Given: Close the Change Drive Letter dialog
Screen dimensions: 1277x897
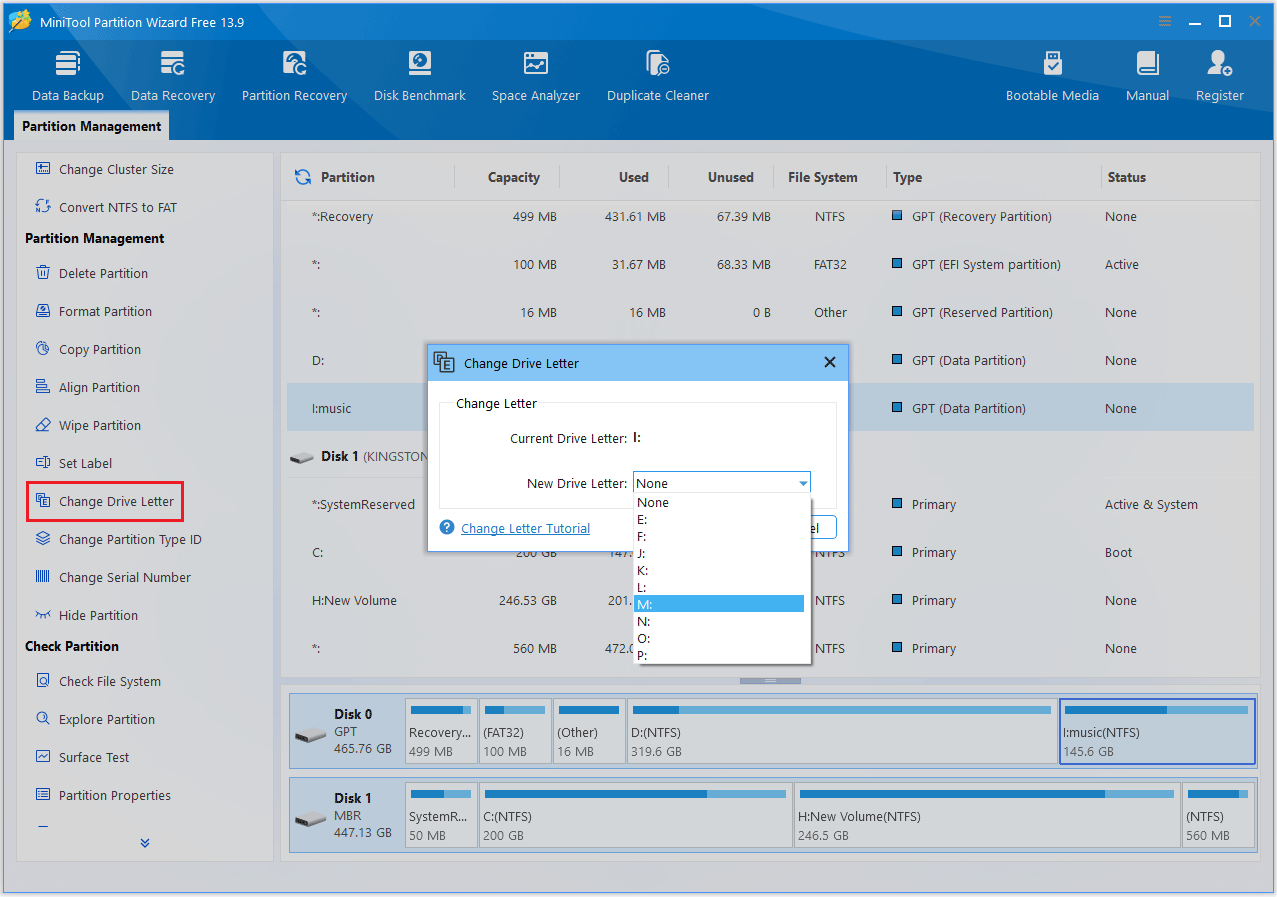Looking at the screenshot, I should [x=829, y=362].
